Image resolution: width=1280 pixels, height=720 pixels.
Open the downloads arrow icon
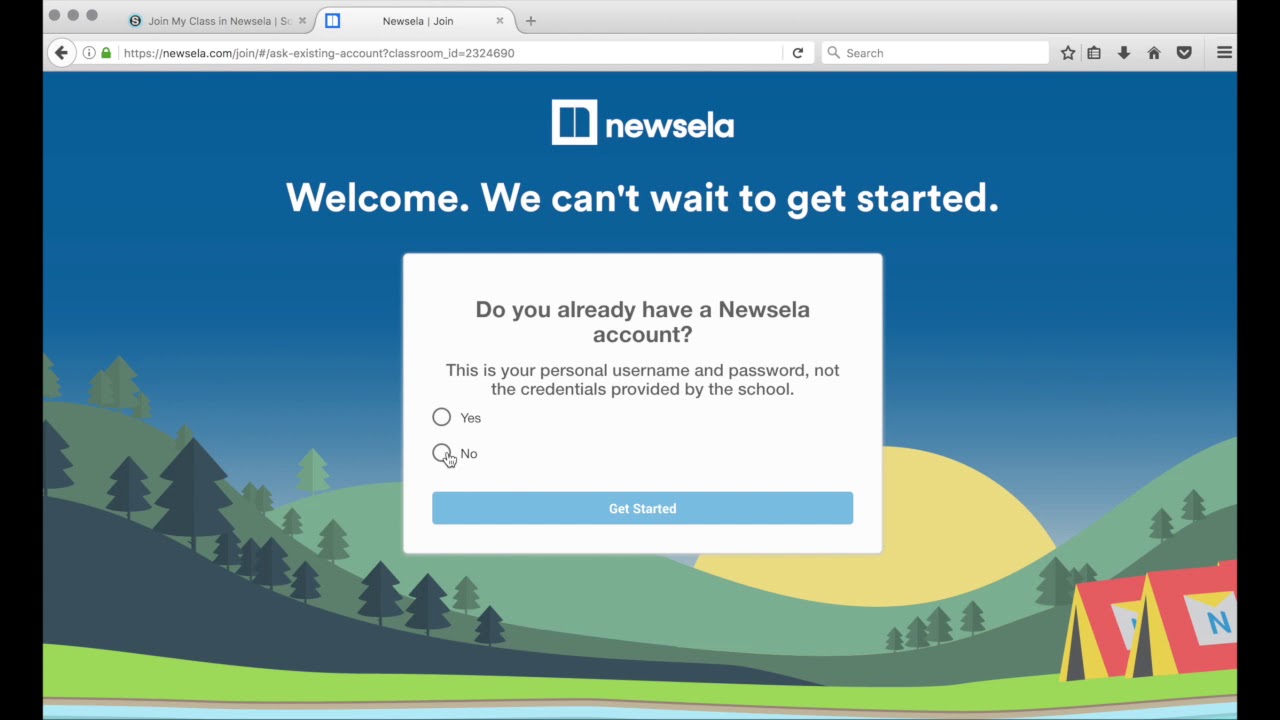coord(1124,53)
